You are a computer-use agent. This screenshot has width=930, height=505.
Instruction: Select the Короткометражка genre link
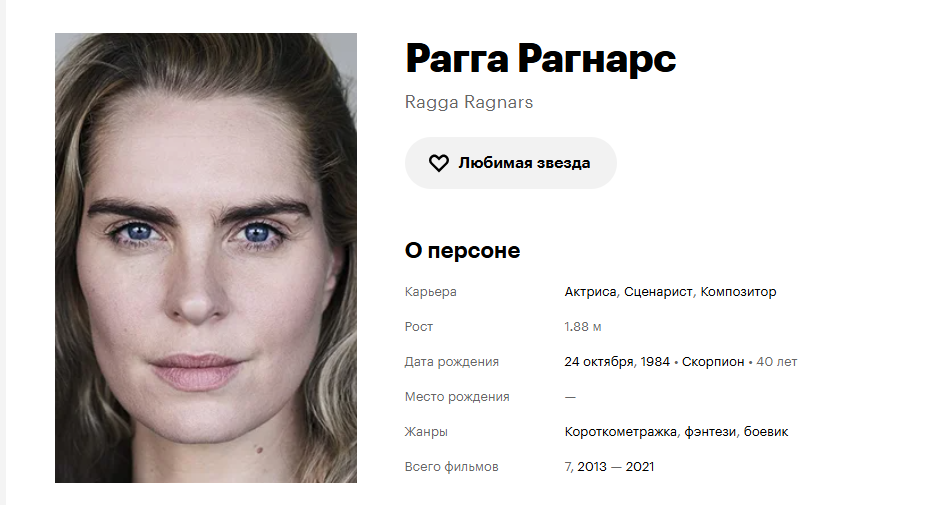click(620, 432)
